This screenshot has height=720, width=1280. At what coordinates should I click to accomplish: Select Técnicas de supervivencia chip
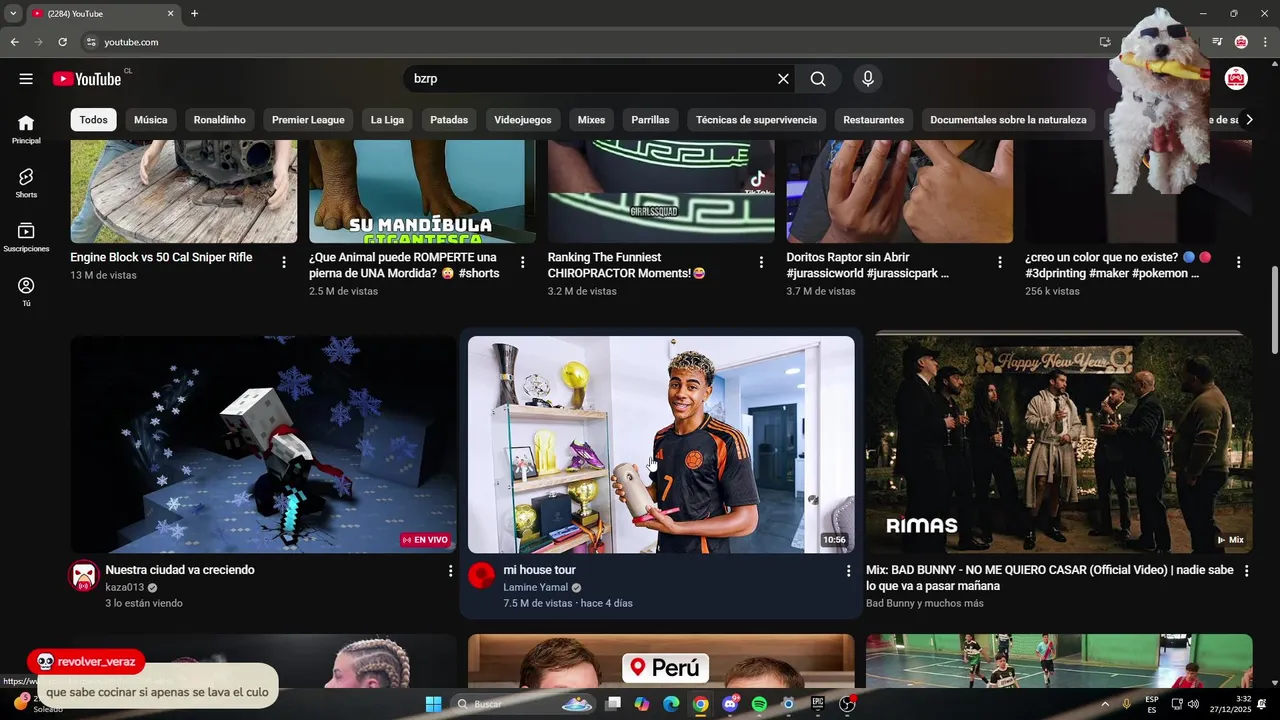click(756, 120)
